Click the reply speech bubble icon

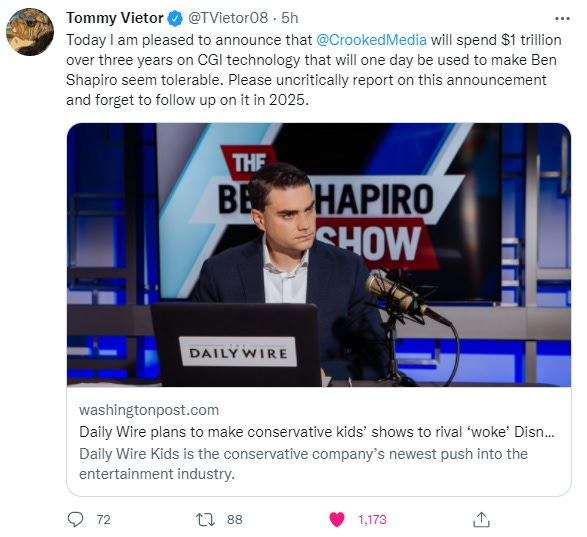[75, 519]
